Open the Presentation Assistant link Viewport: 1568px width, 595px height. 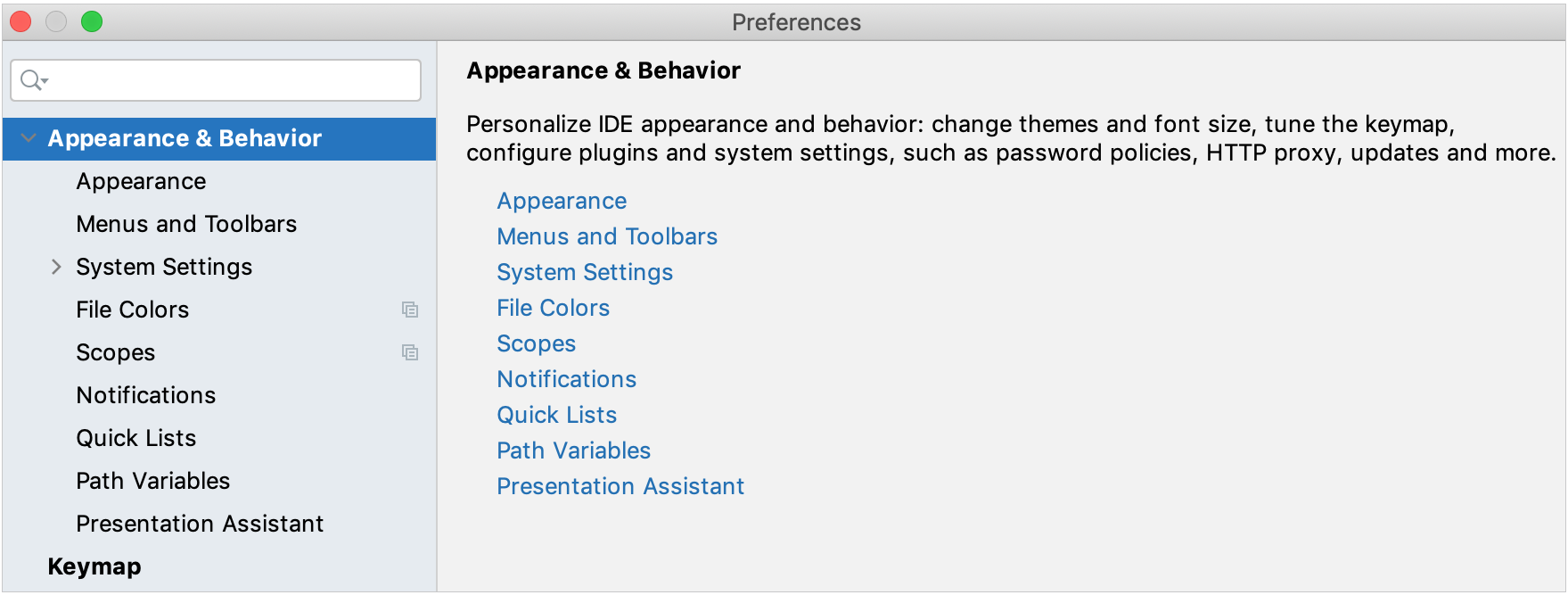[620, 486]
